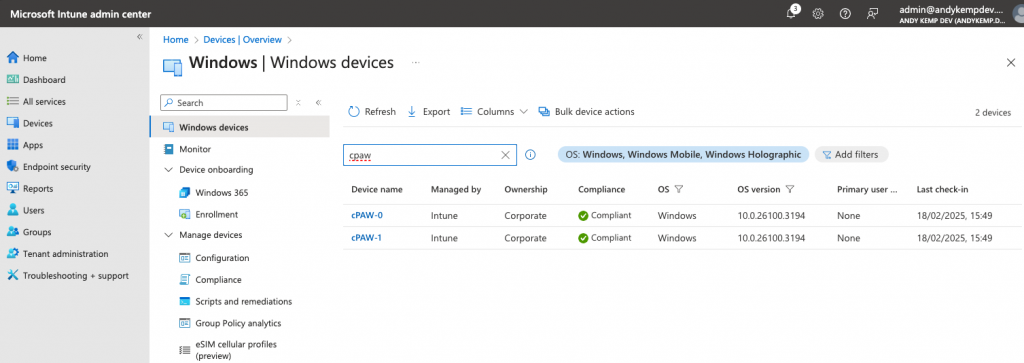Click the info icon beside the search box
The height and width of the screenshot is (363, 1024).
click(530, 155)
